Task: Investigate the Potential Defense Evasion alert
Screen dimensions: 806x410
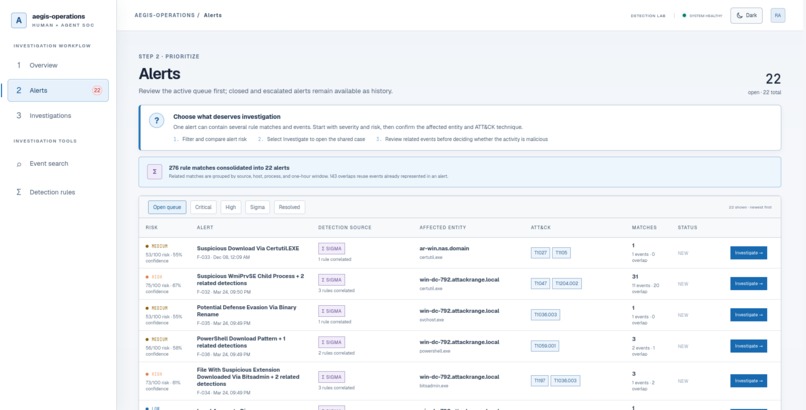Action: pyautogui.click(x=748, y=315)
